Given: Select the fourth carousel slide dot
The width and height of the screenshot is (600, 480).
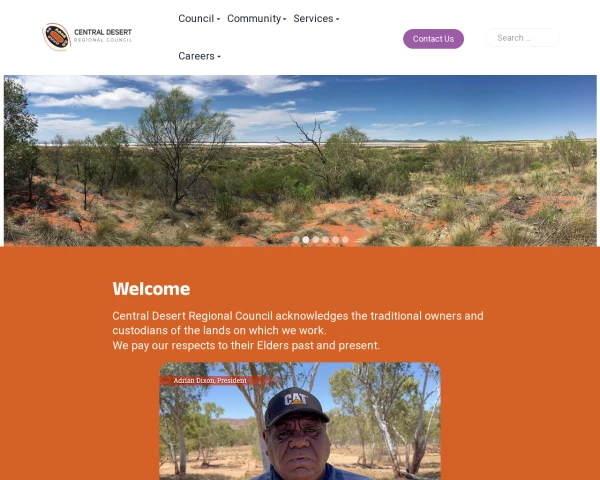Looking at the screenshot, I should tap(325, 240).
